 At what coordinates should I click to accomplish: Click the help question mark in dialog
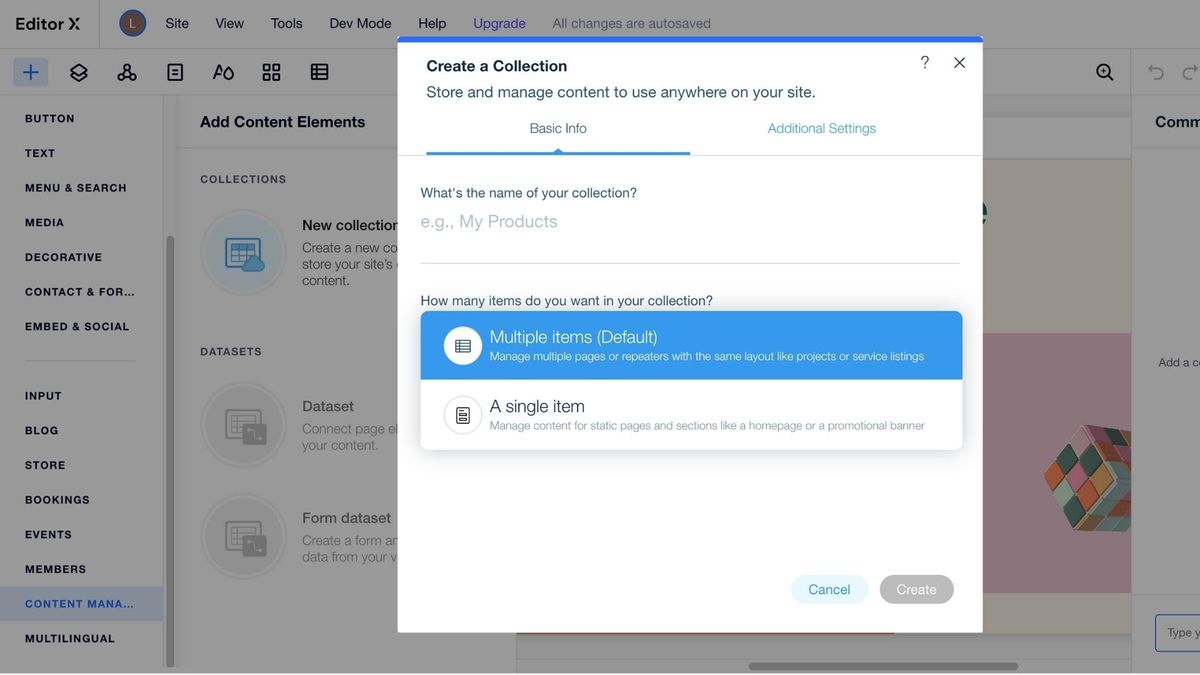tap(925, 62)
